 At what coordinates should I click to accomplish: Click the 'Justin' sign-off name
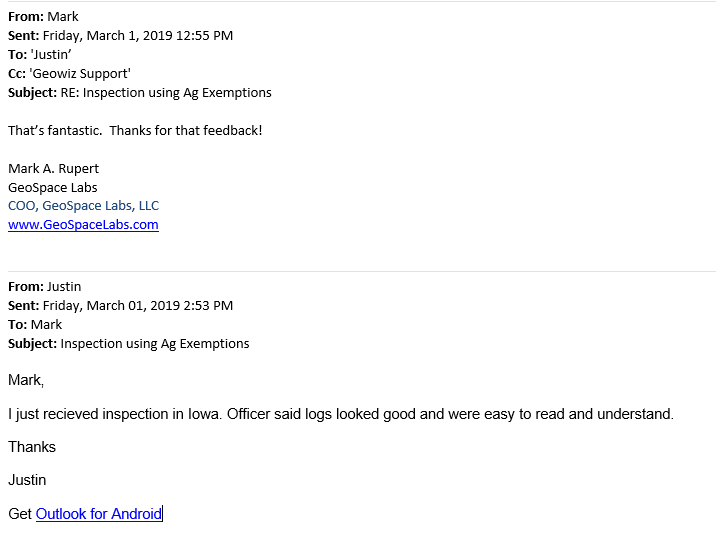point(27,480)
